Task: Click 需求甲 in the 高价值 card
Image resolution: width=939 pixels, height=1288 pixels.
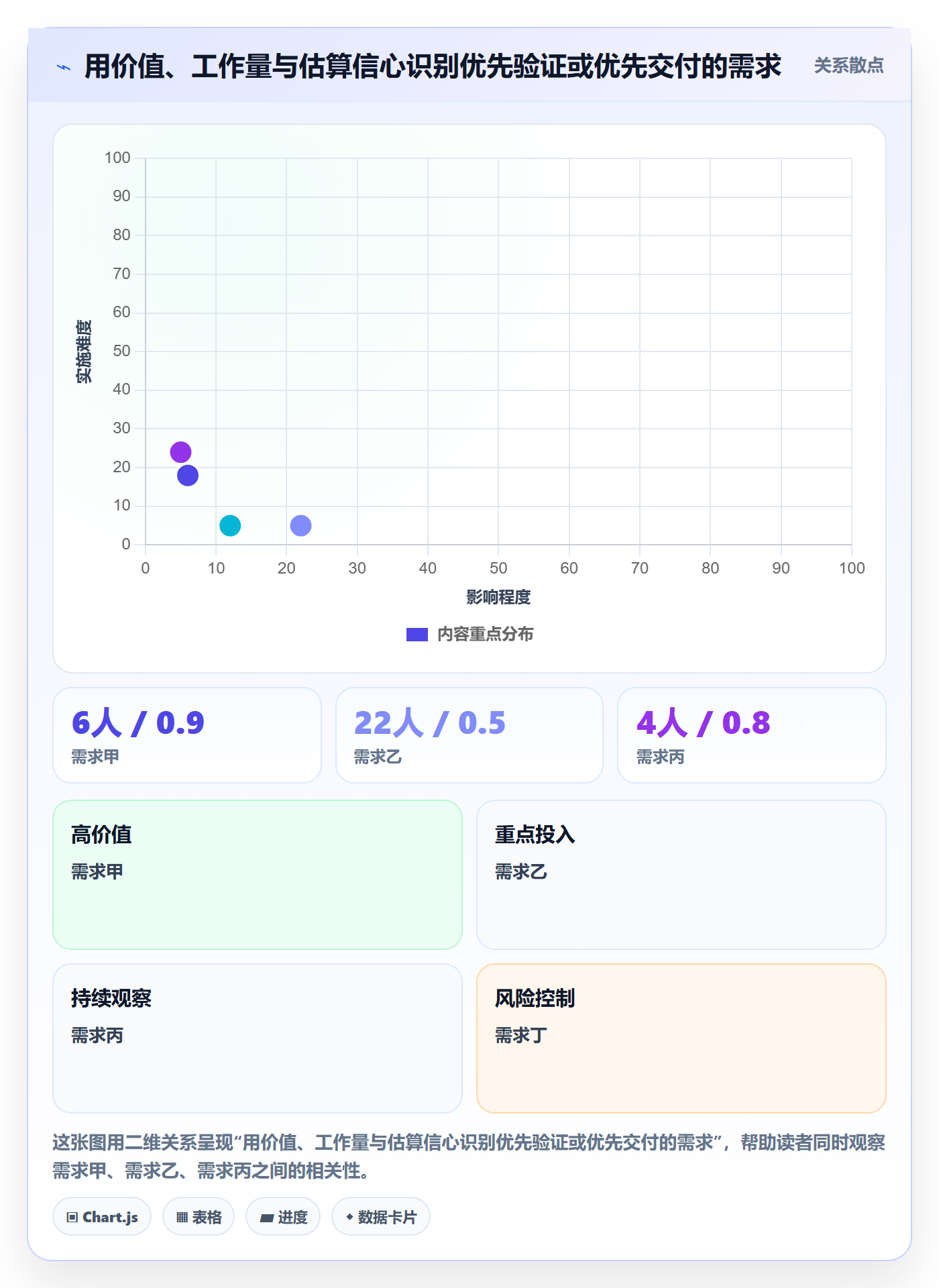Action: [97, 871]
